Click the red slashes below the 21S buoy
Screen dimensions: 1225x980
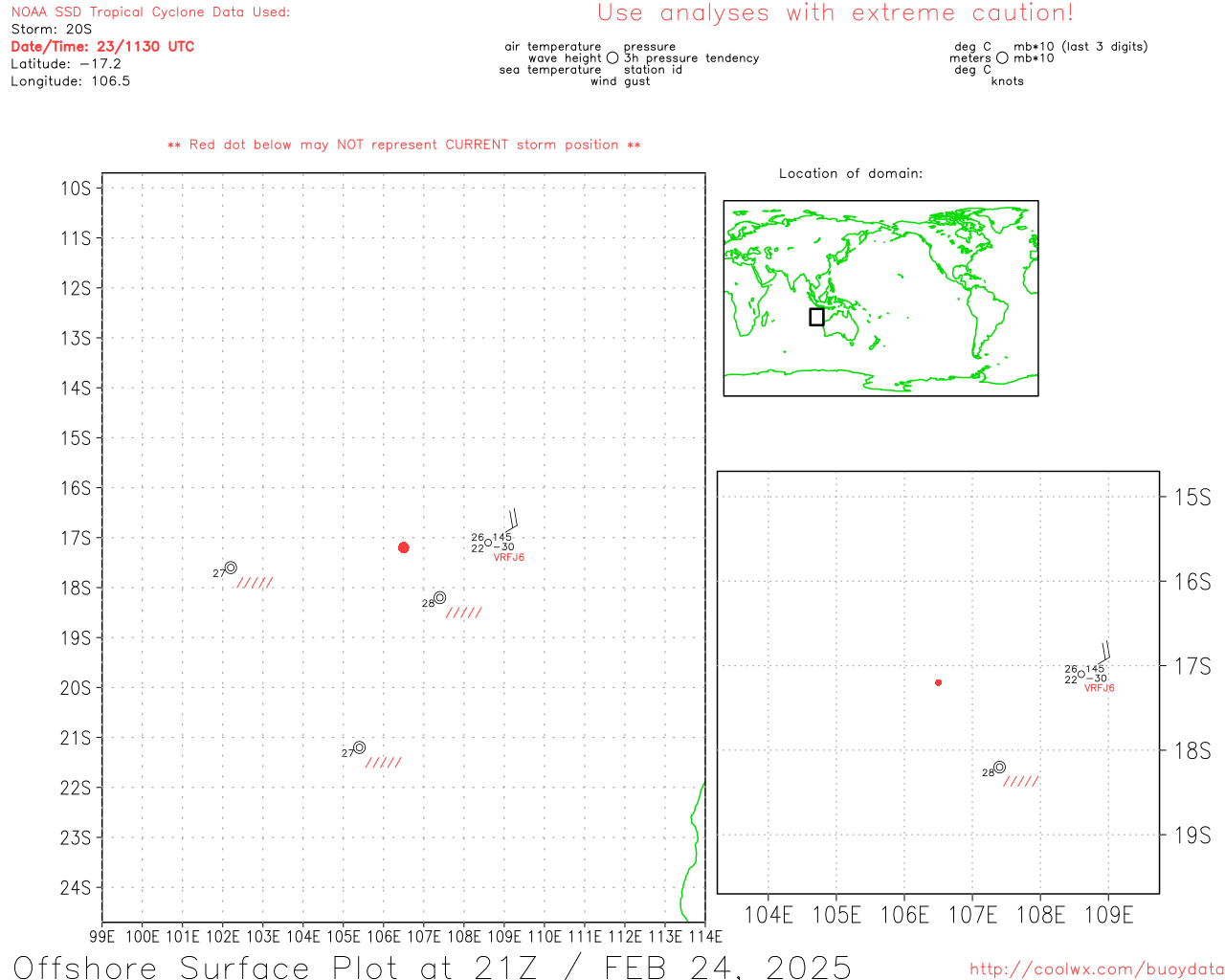[x=384, y=763]
